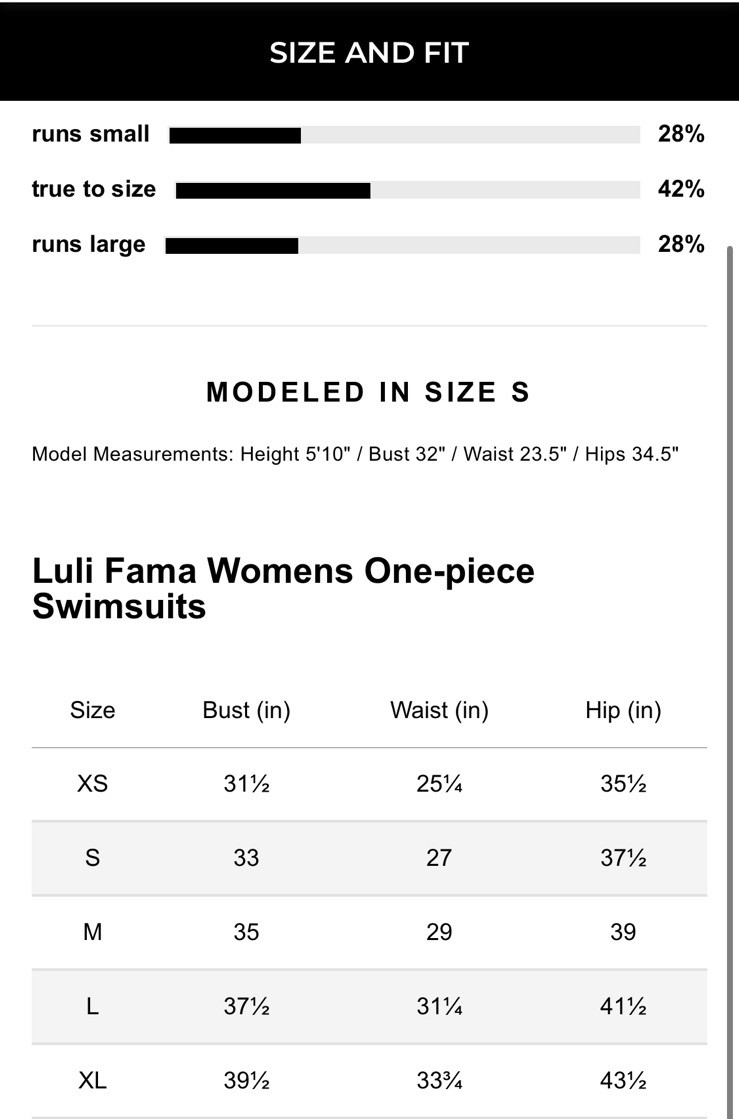Select the hip value 41½ in row L

[623, 1006]
